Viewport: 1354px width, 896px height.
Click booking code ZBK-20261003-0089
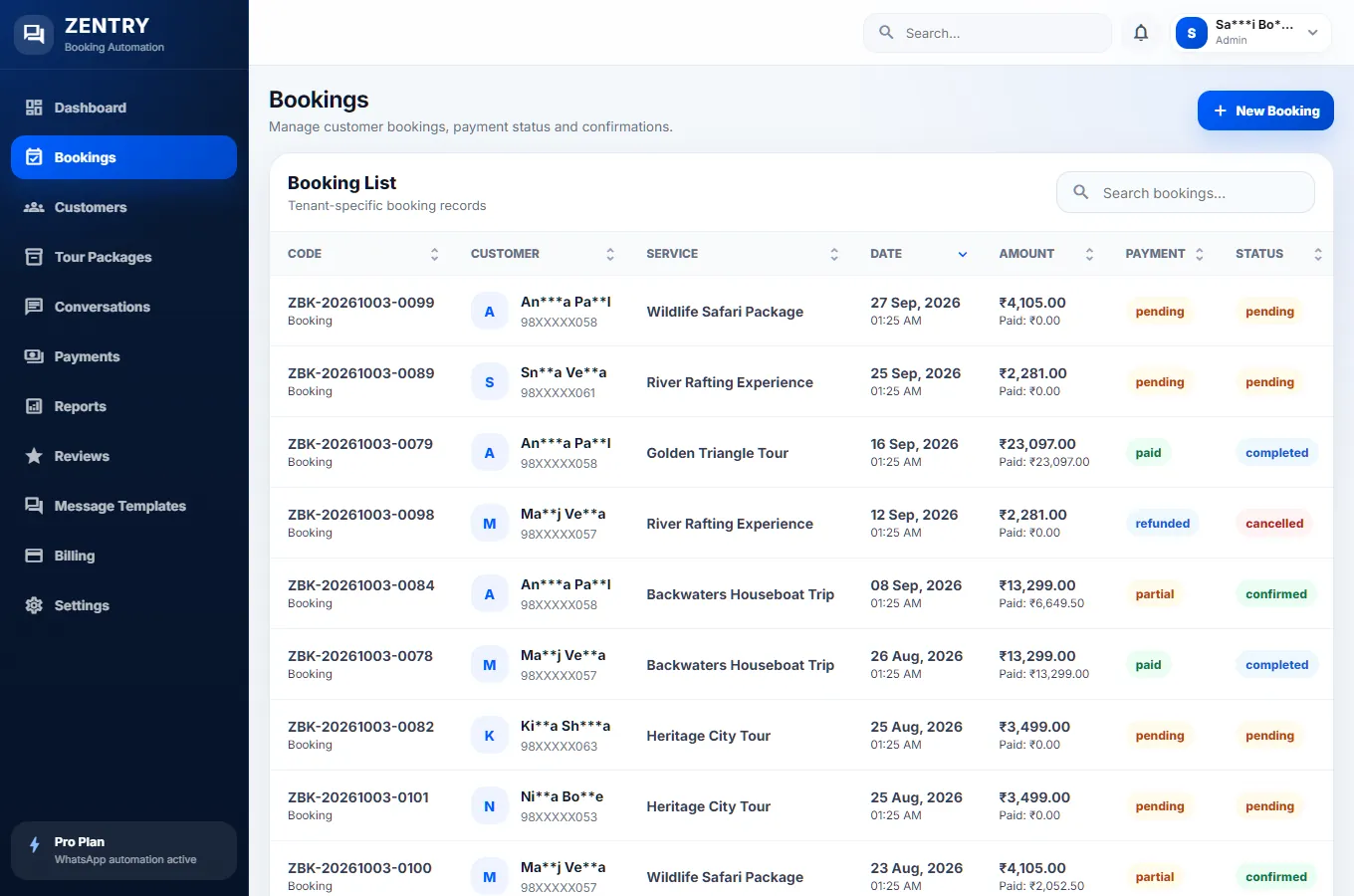[x=360, y=373]
